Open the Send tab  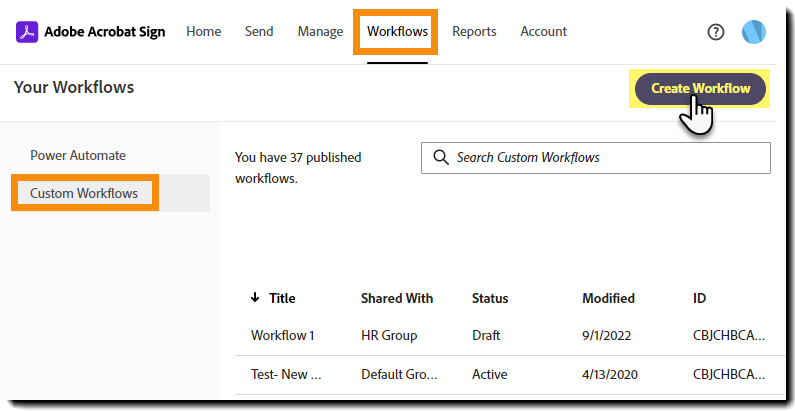[259, 32]
